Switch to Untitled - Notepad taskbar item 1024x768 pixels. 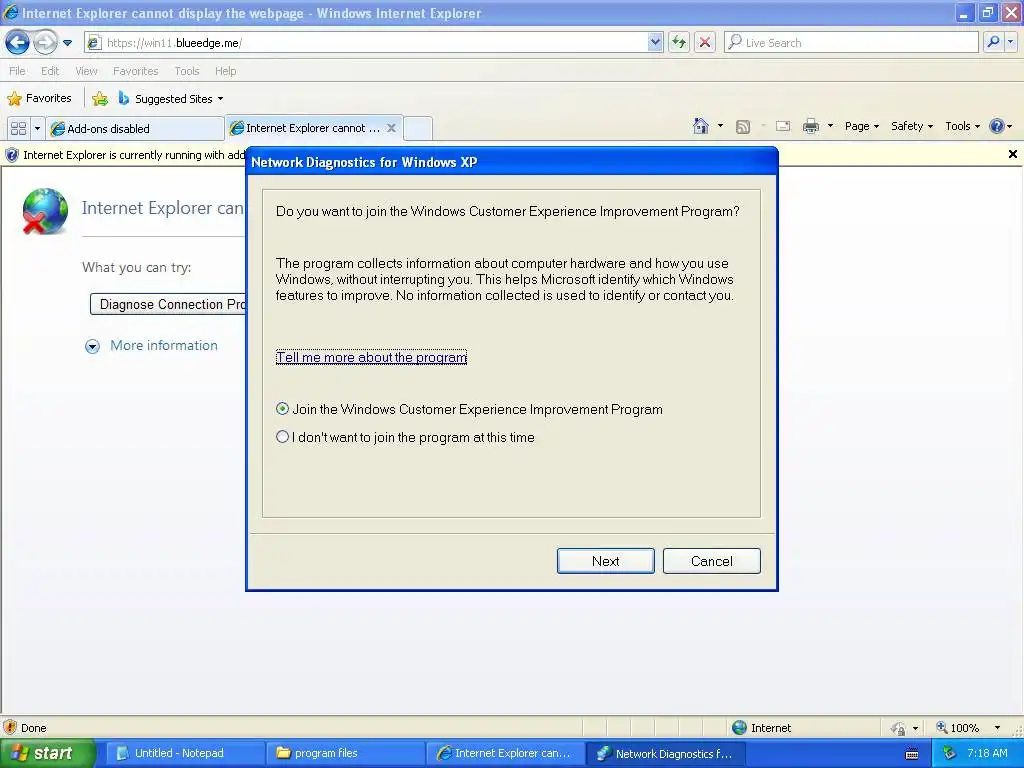(184, 754)
